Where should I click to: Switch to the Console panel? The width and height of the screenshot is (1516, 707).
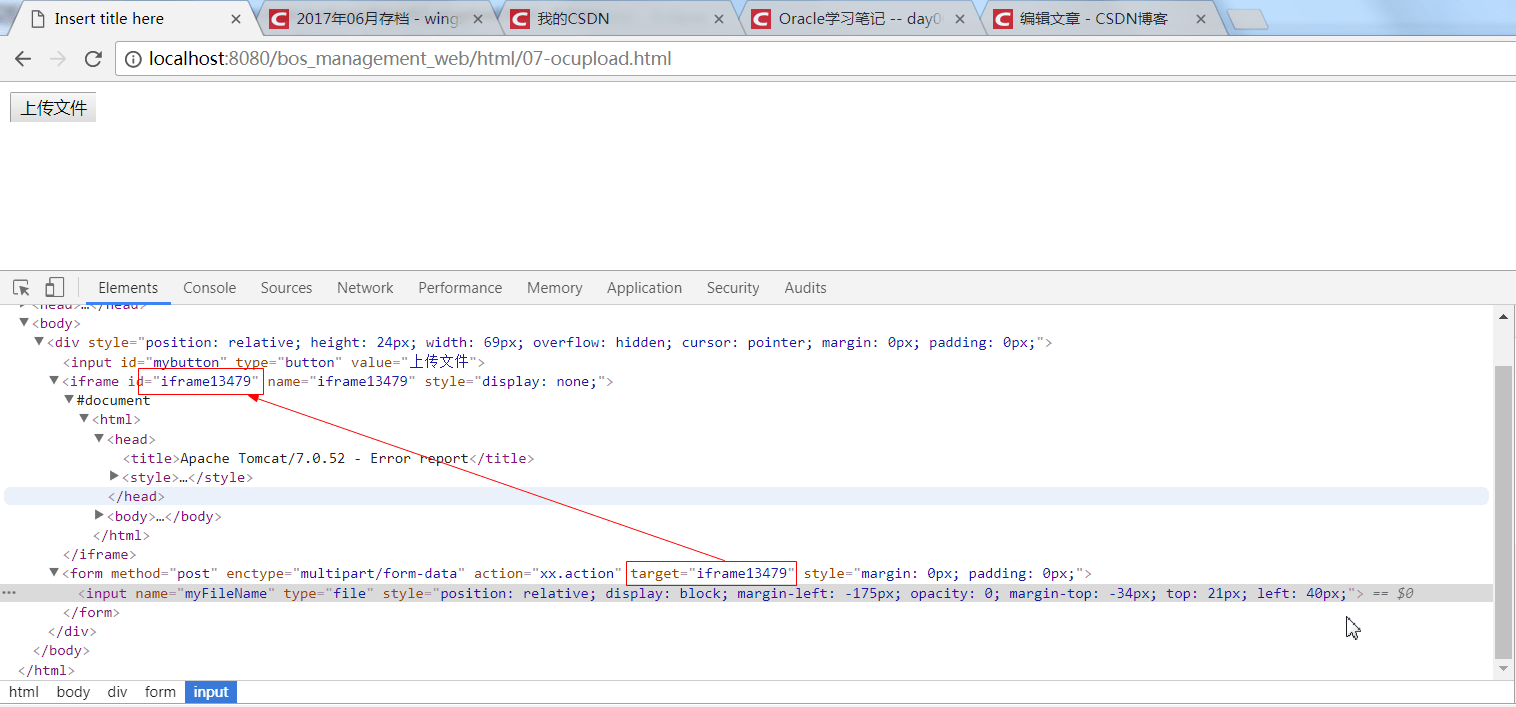coord(209,288)
